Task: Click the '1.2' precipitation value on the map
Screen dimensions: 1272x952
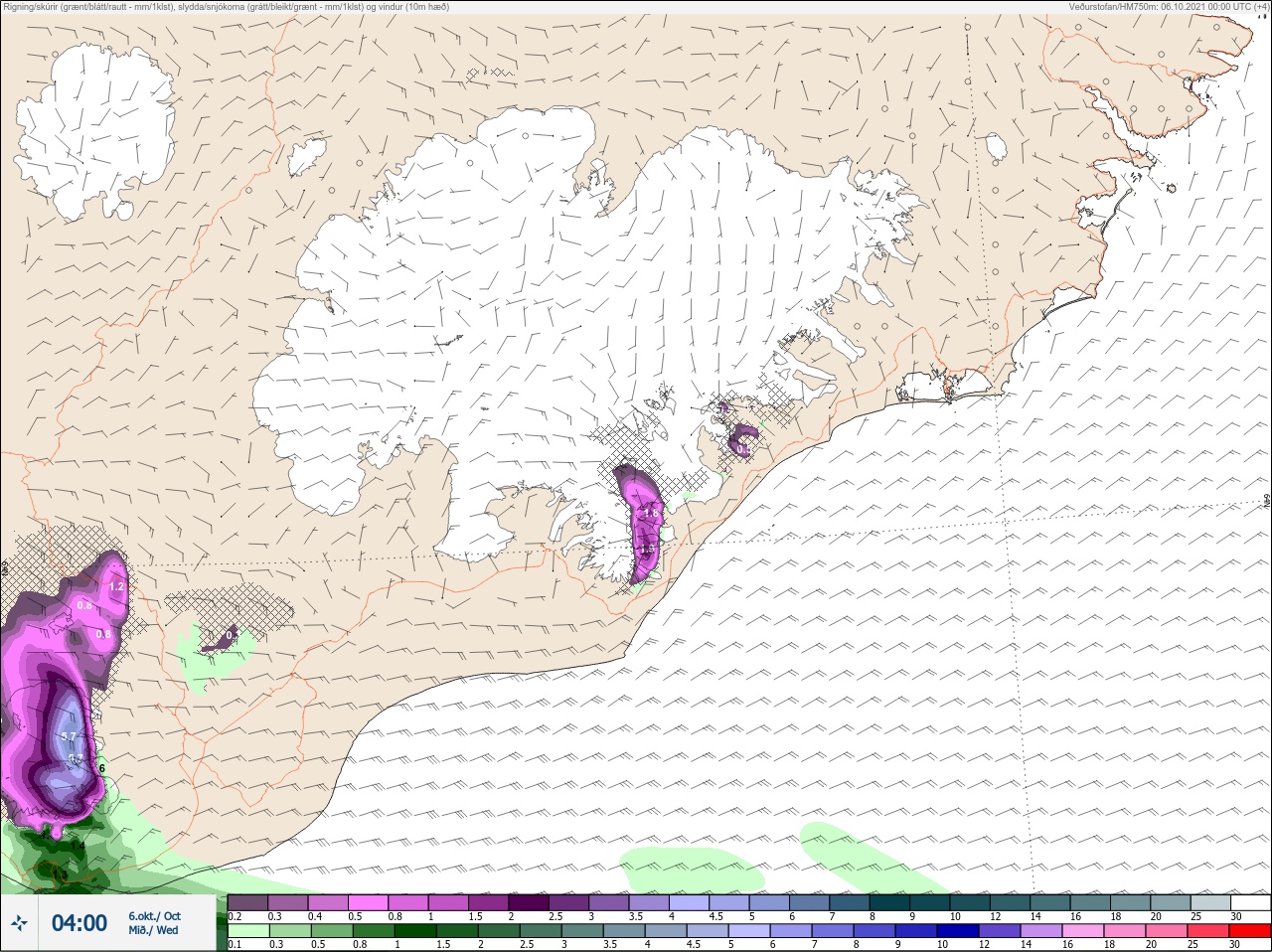Action: click(116, 586)
